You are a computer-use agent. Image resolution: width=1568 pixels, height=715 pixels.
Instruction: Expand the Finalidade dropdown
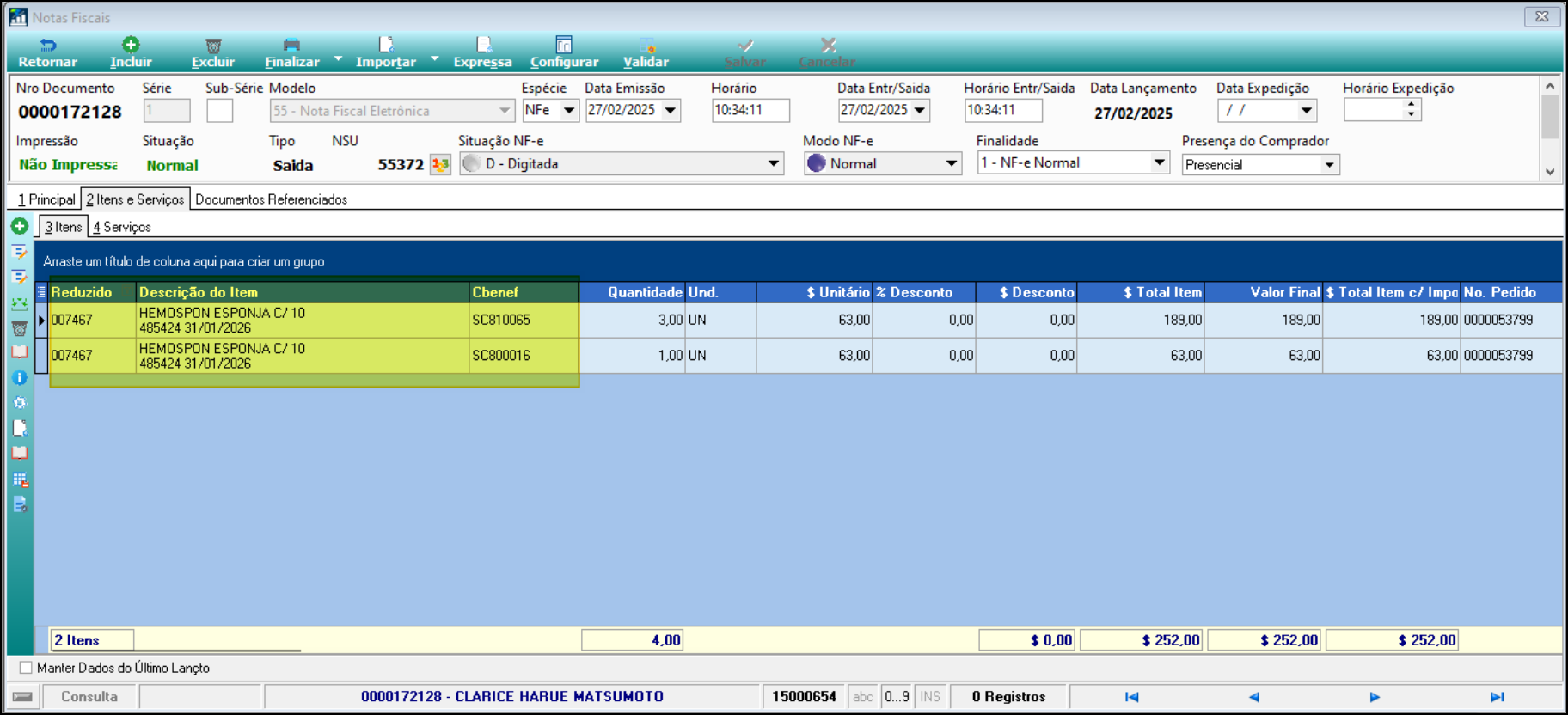(1160, 162)
